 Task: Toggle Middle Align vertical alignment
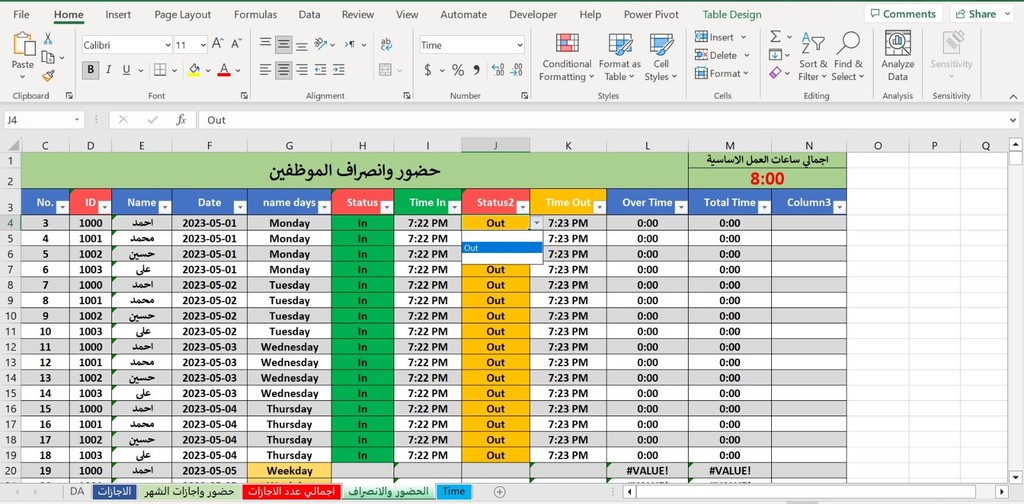click(x=283, y=44)
